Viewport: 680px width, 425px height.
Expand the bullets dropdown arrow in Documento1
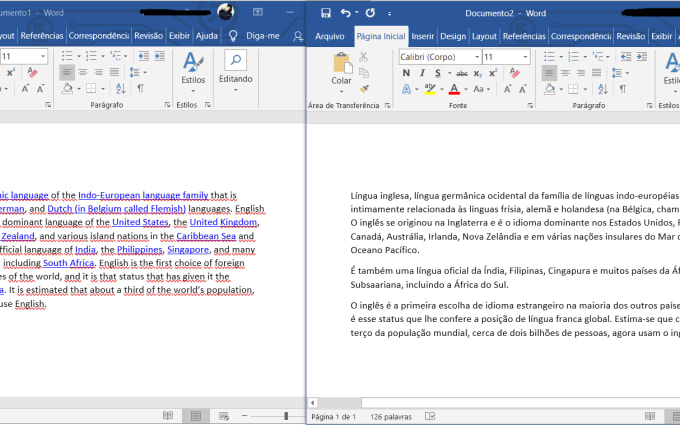[x=78, y=56]
